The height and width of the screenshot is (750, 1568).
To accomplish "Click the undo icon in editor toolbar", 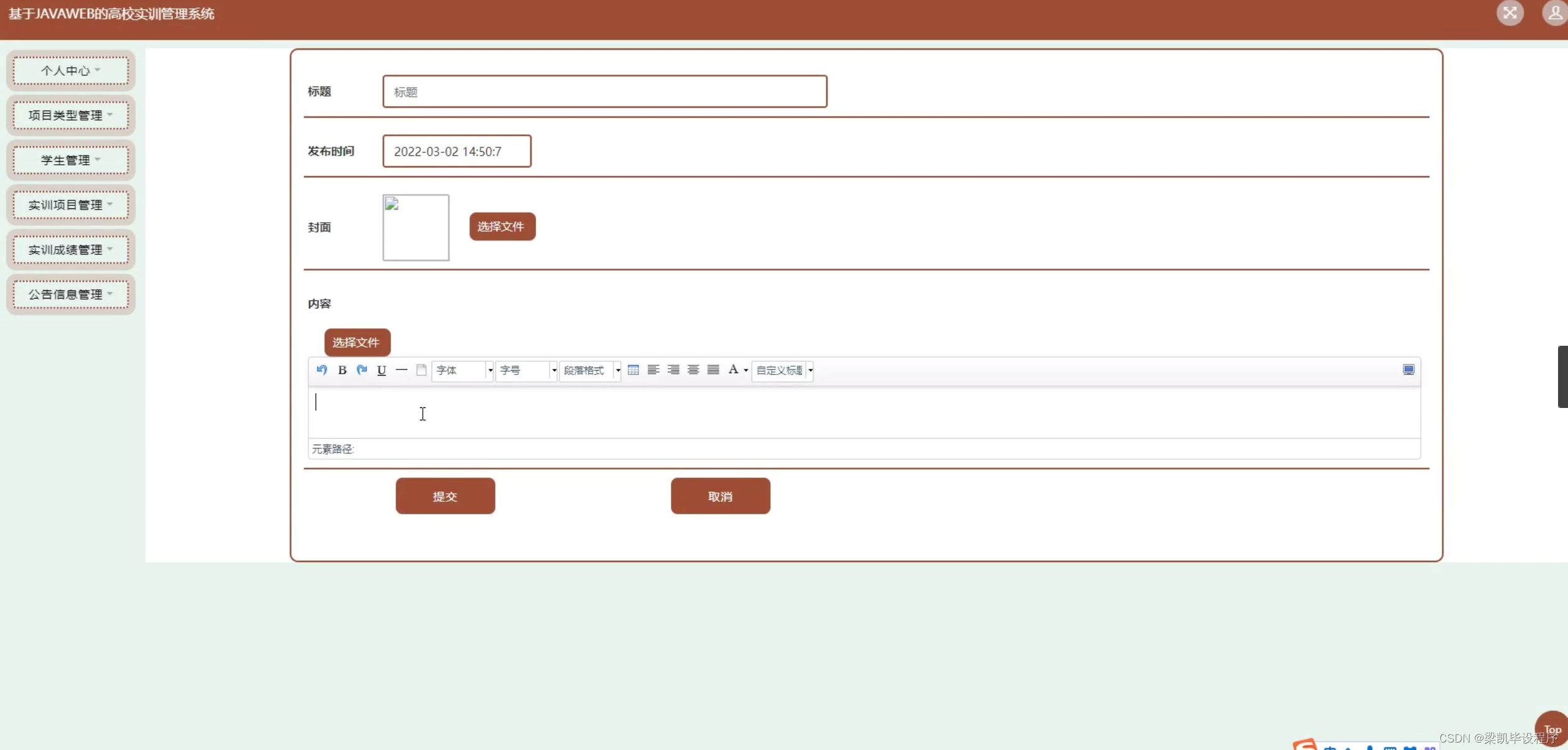I will coord(321,370).
